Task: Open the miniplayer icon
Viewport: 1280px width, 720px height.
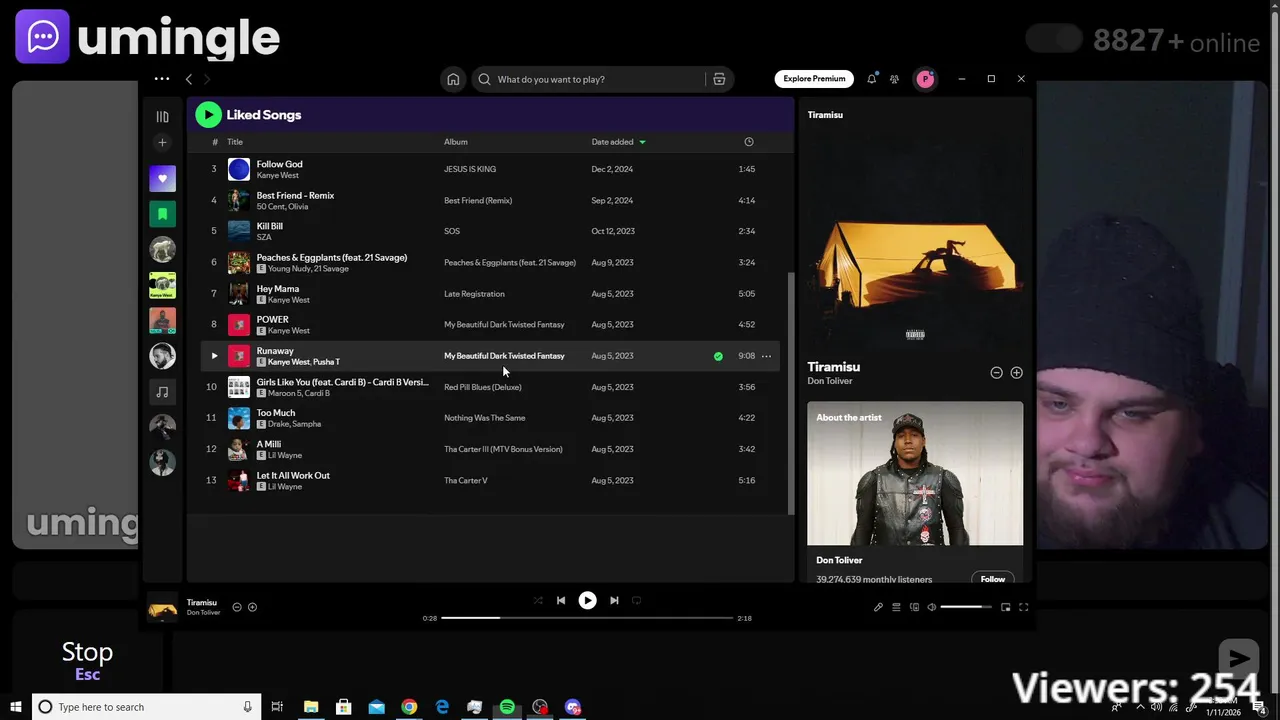Action: point(1006,607)
